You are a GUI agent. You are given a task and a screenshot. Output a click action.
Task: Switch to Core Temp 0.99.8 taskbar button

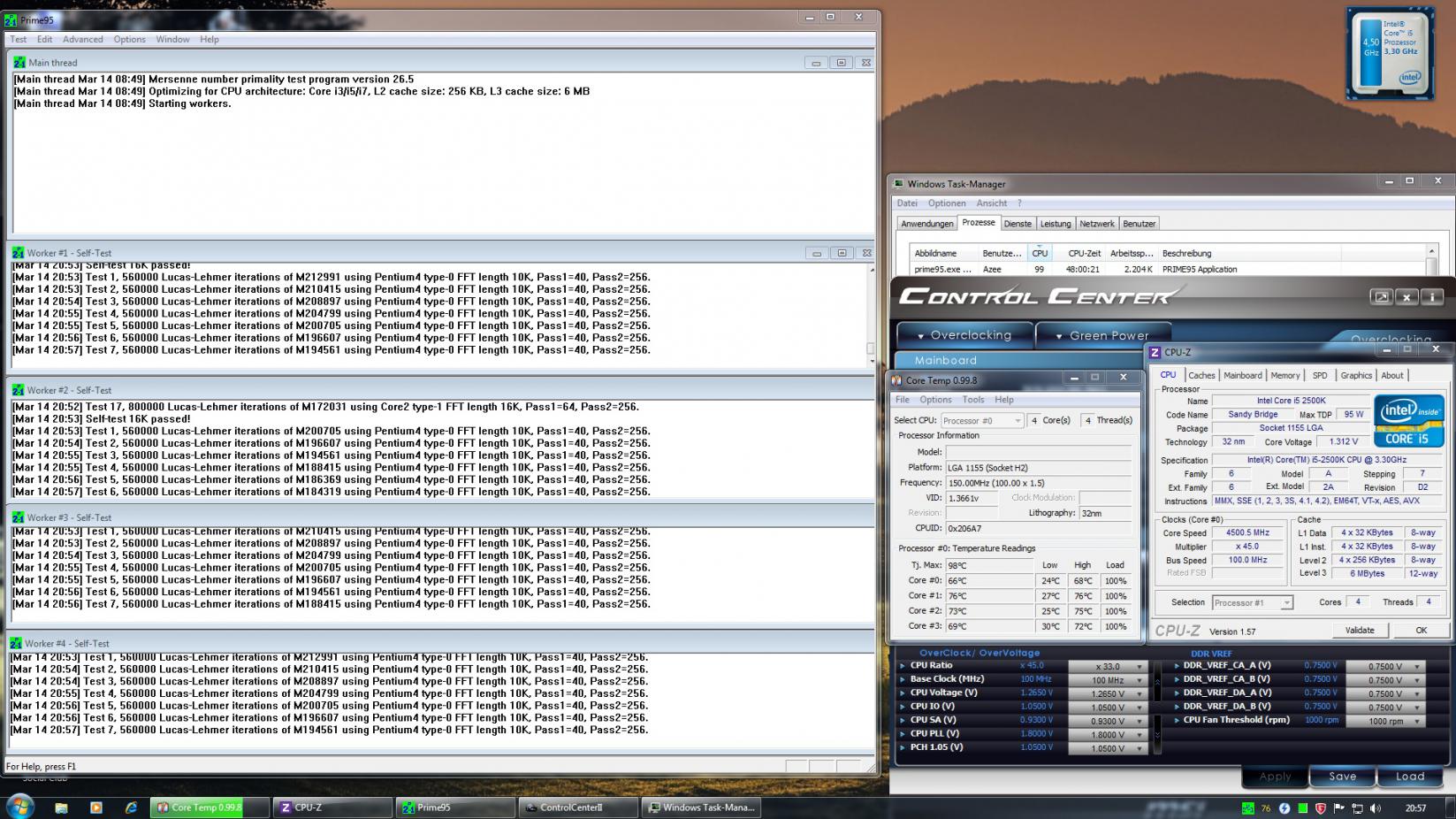click(x=209, y=808)
